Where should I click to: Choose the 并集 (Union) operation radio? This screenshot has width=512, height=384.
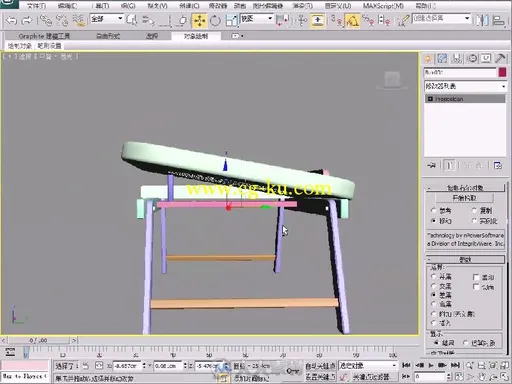coord(434,276)
